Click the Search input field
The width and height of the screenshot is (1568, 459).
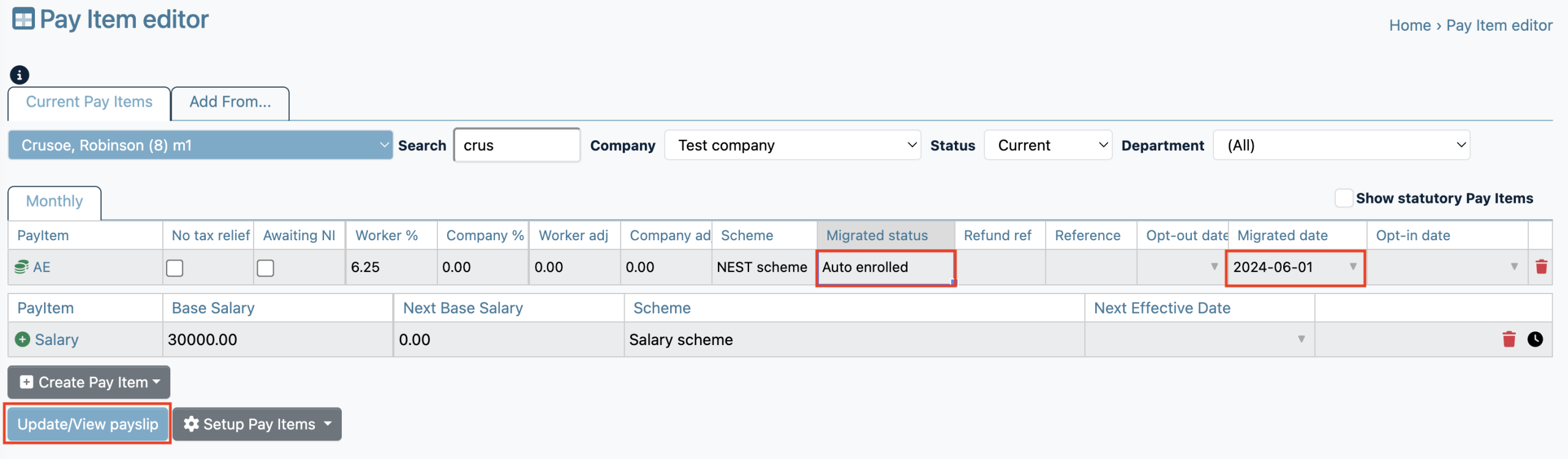(516, 145)
